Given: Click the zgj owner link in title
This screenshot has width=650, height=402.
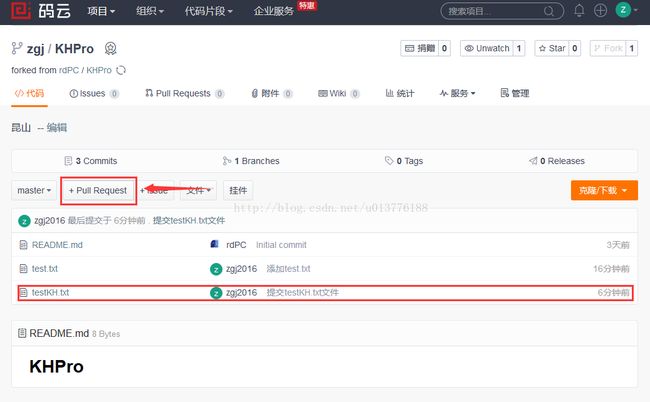Looking at the screenshot, I should (x=35, y=49).
